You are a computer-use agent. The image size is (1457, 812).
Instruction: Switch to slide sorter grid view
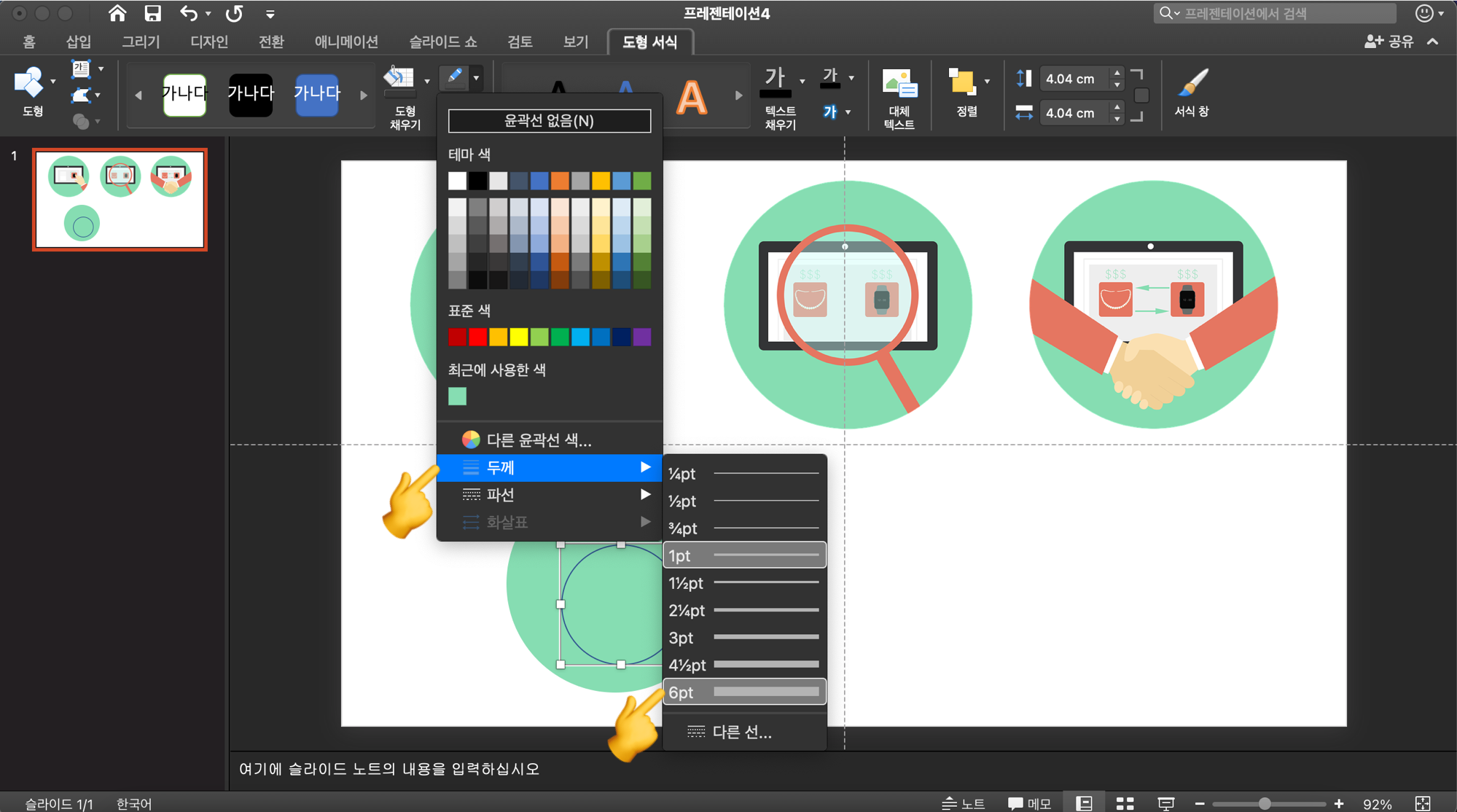(1125, 803)
